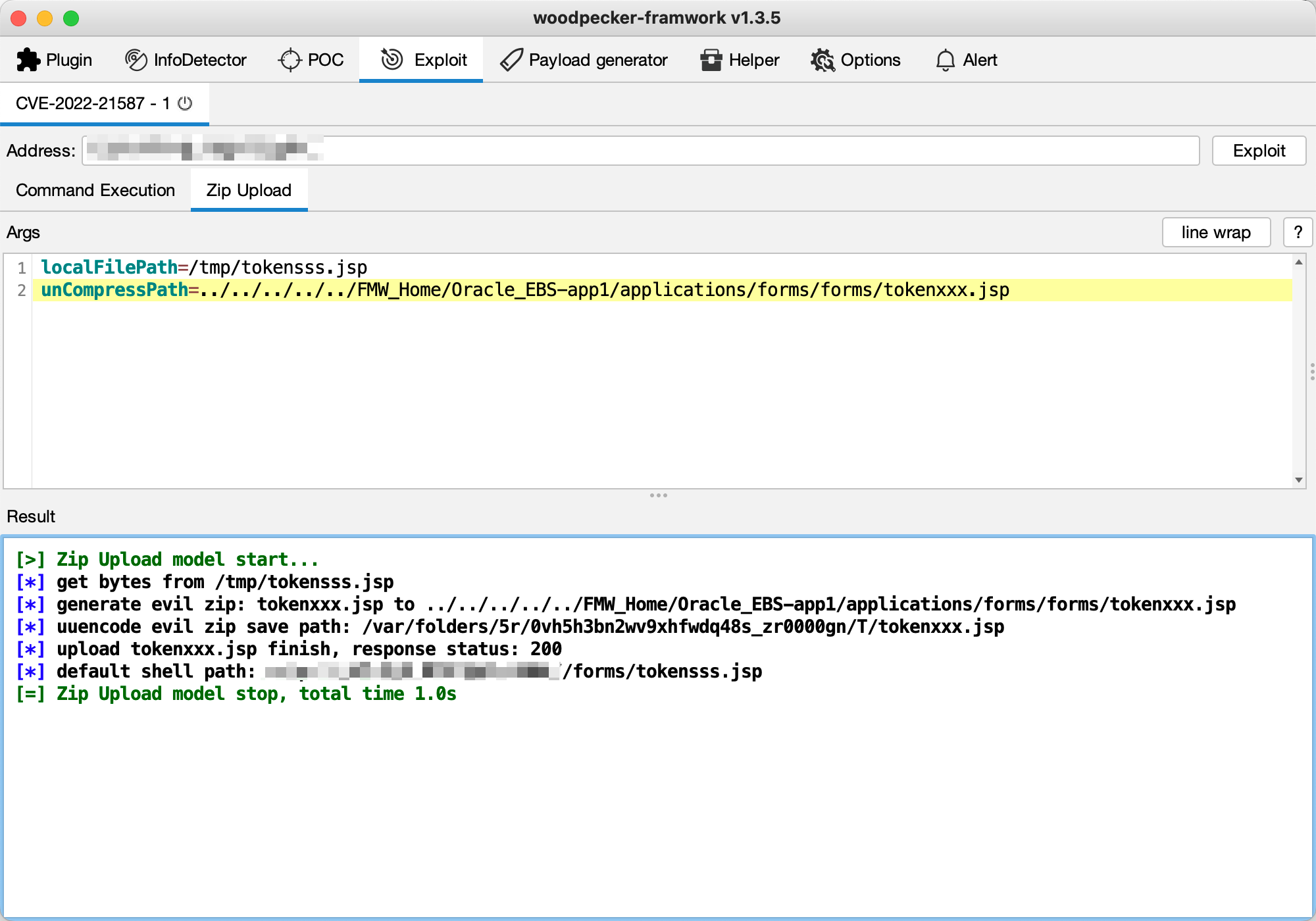Image resolution: width=1316 pixels, height=921 pixels.
Task: Click the Helper toolbox icon
Action: (711, 60)
